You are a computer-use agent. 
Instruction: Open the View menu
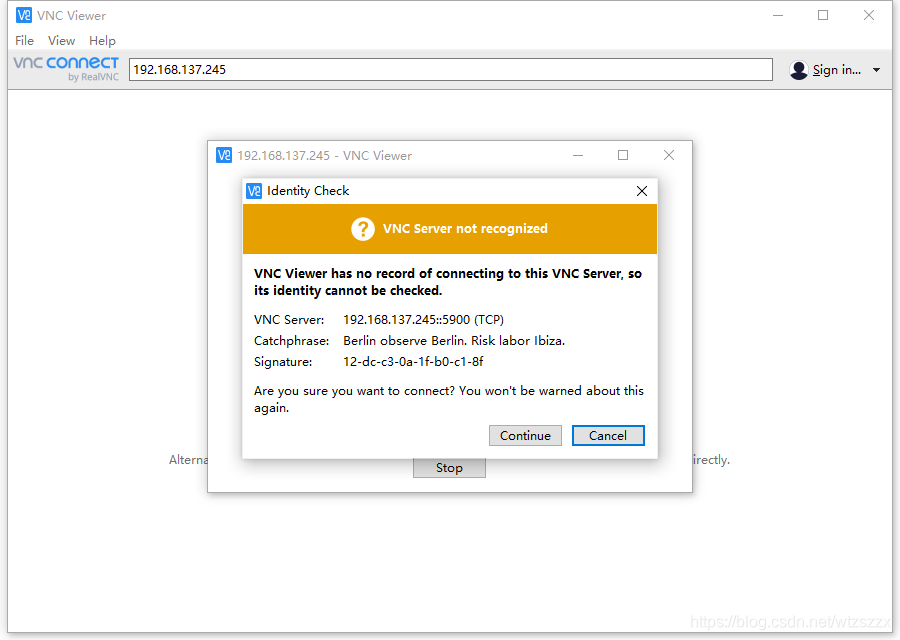pos(61,41)
